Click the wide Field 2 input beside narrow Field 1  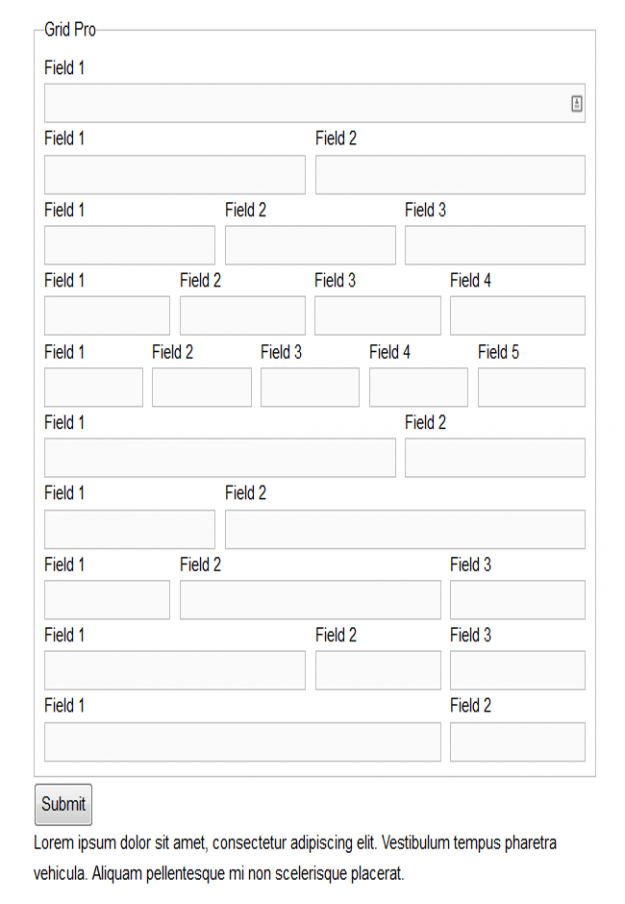(x=405, y=529)
